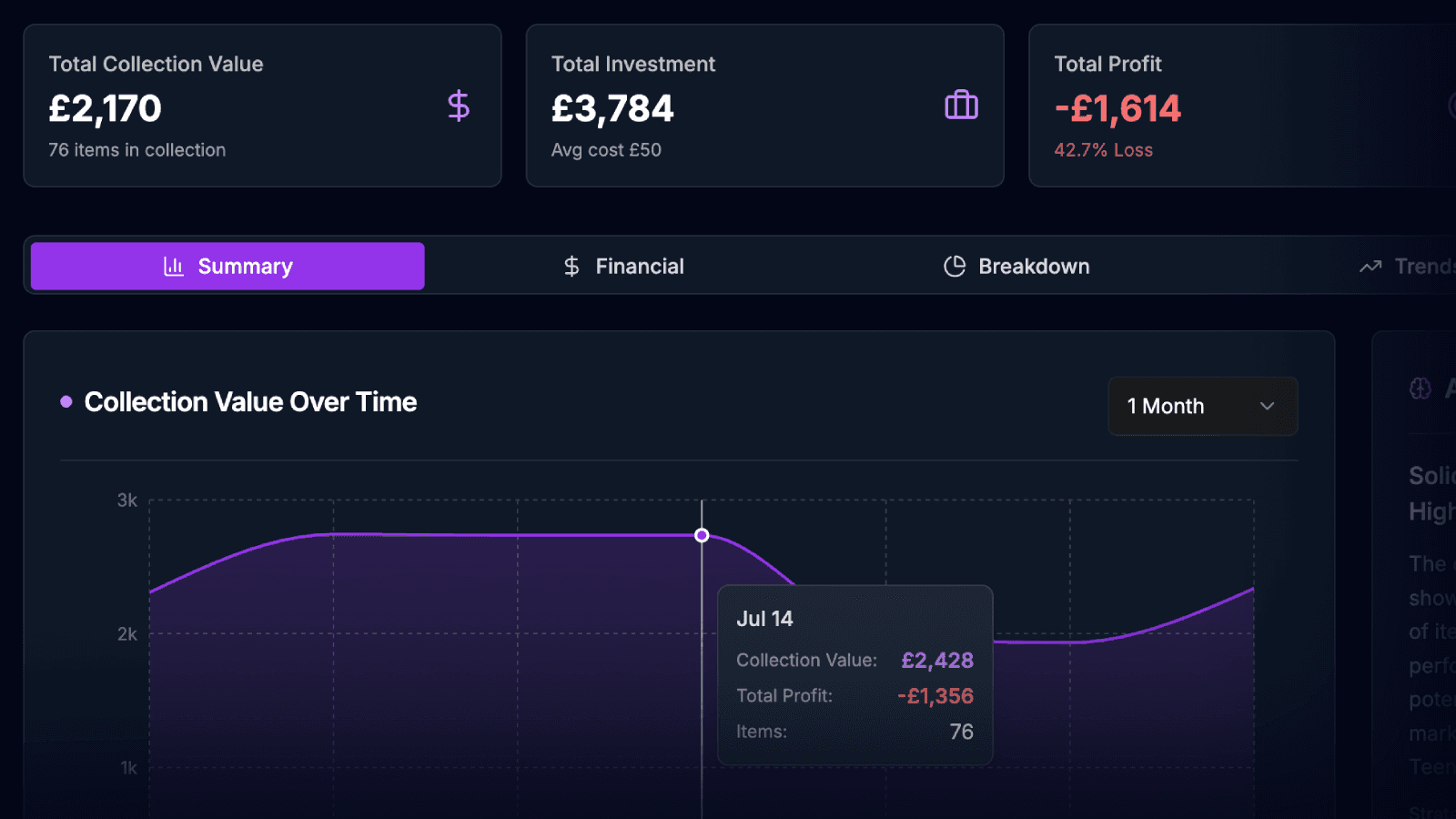
Task: Open the Trends tab
Action: (x=1406, y=266)
